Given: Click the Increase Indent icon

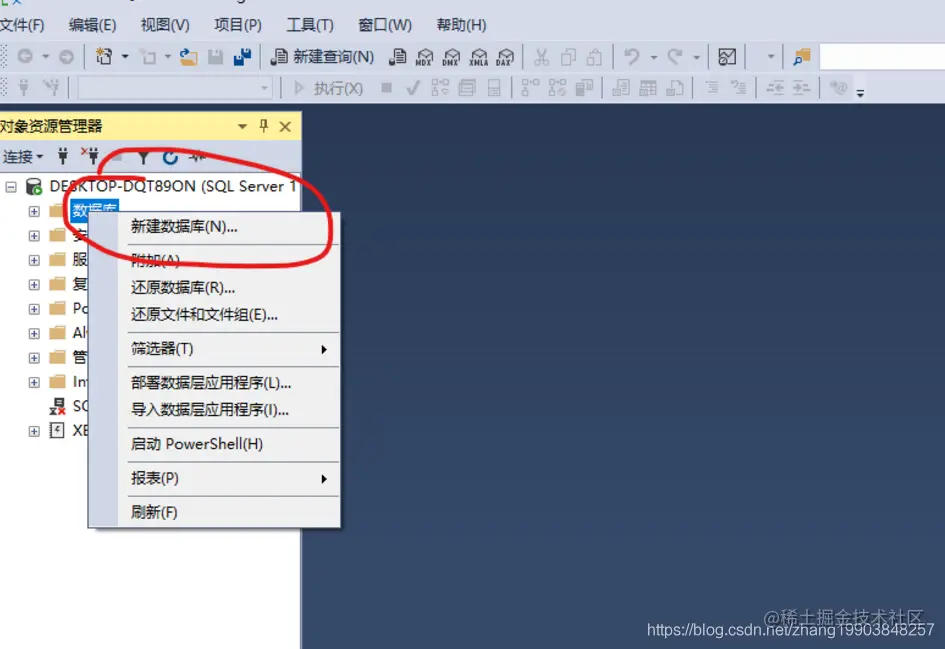Looking at the screenshot, I should click(x=801, y=89).
